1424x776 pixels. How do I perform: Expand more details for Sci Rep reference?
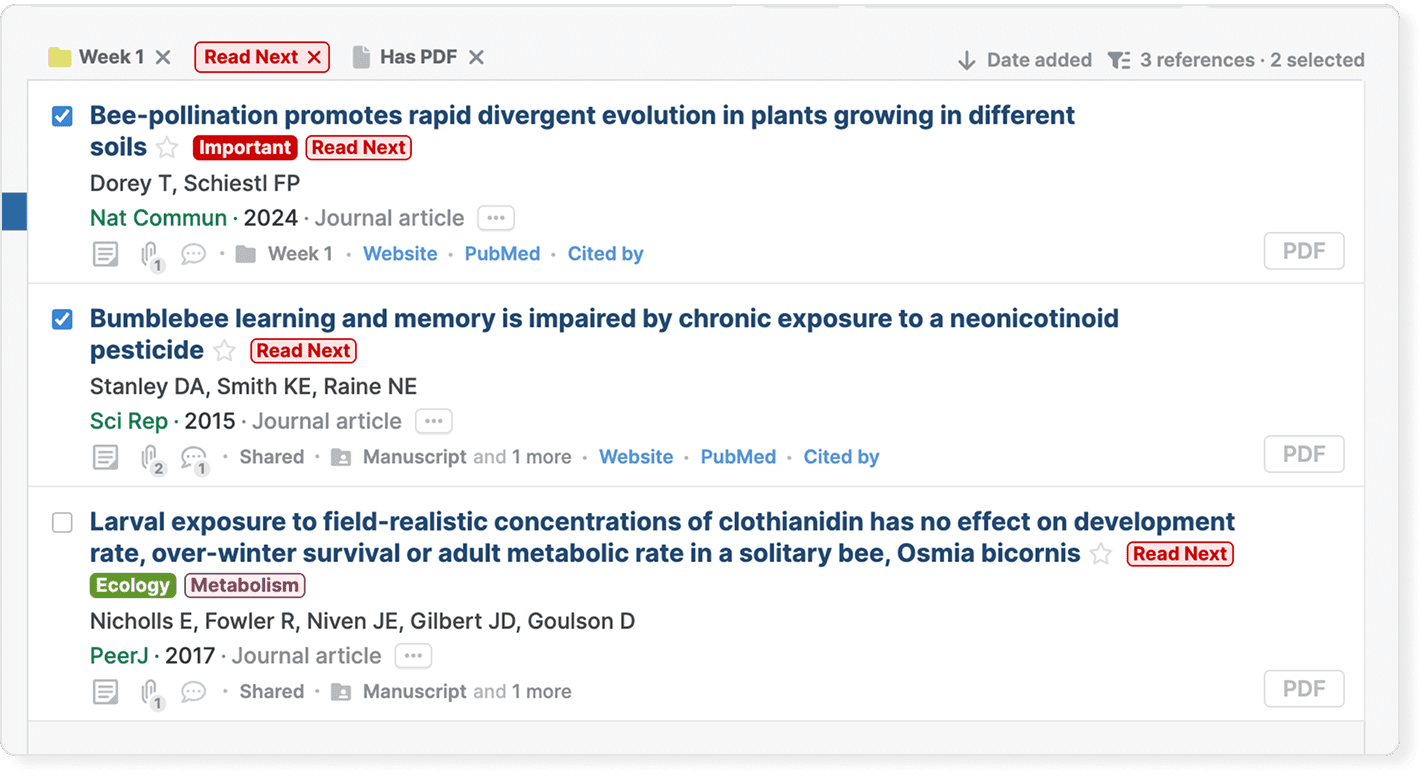tap(434, 421)
